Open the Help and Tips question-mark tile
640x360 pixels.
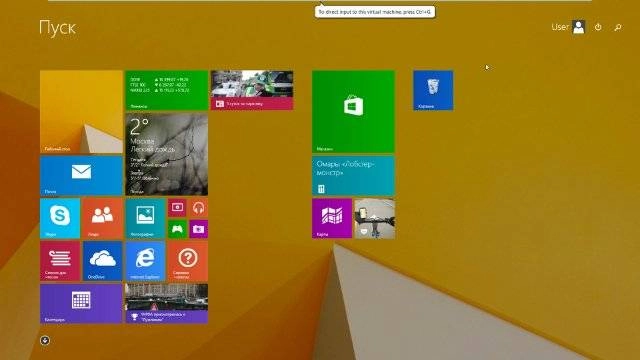[188, 261]
